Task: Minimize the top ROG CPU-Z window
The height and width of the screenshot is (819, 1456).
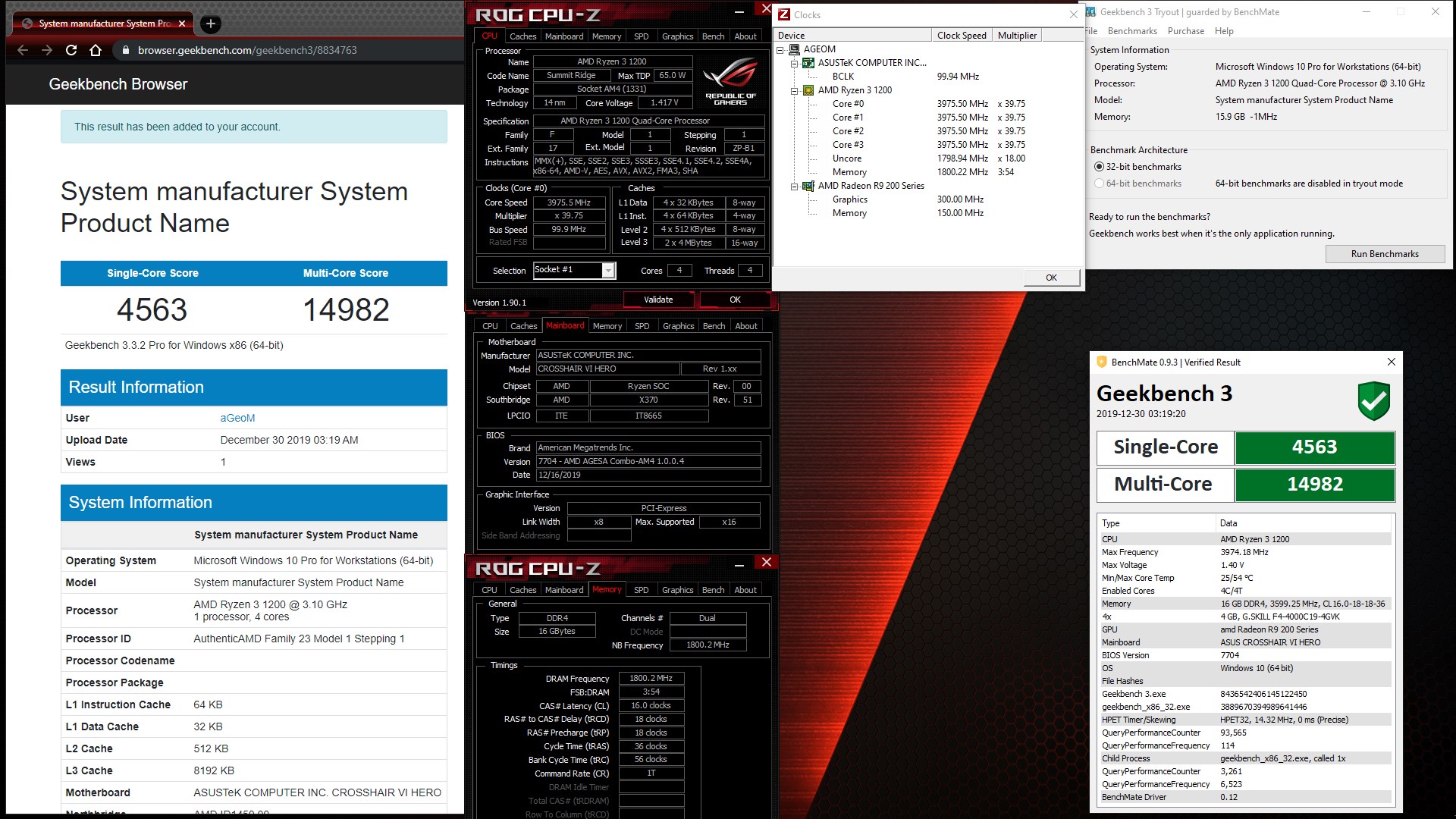Action: (x=739, y=13)
